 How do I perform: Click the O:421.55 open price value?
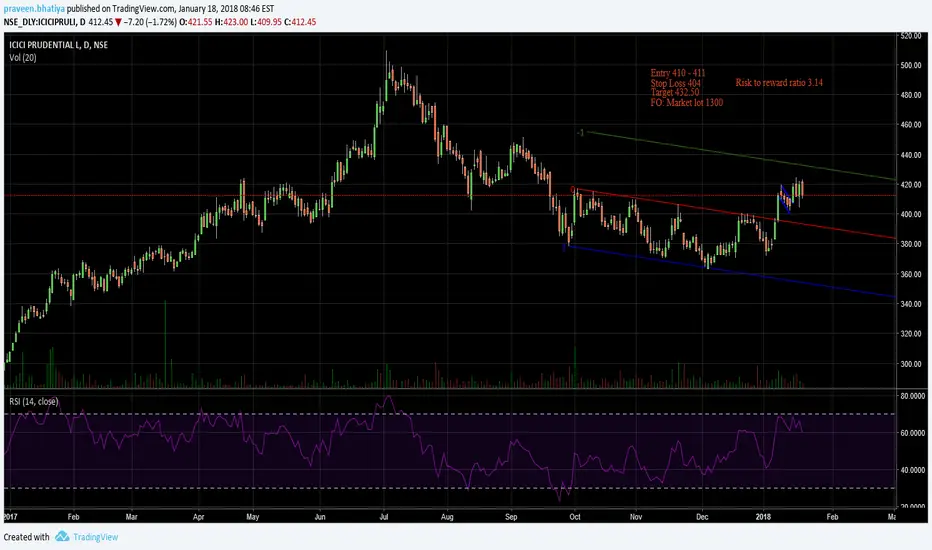[x=196, y=22]
